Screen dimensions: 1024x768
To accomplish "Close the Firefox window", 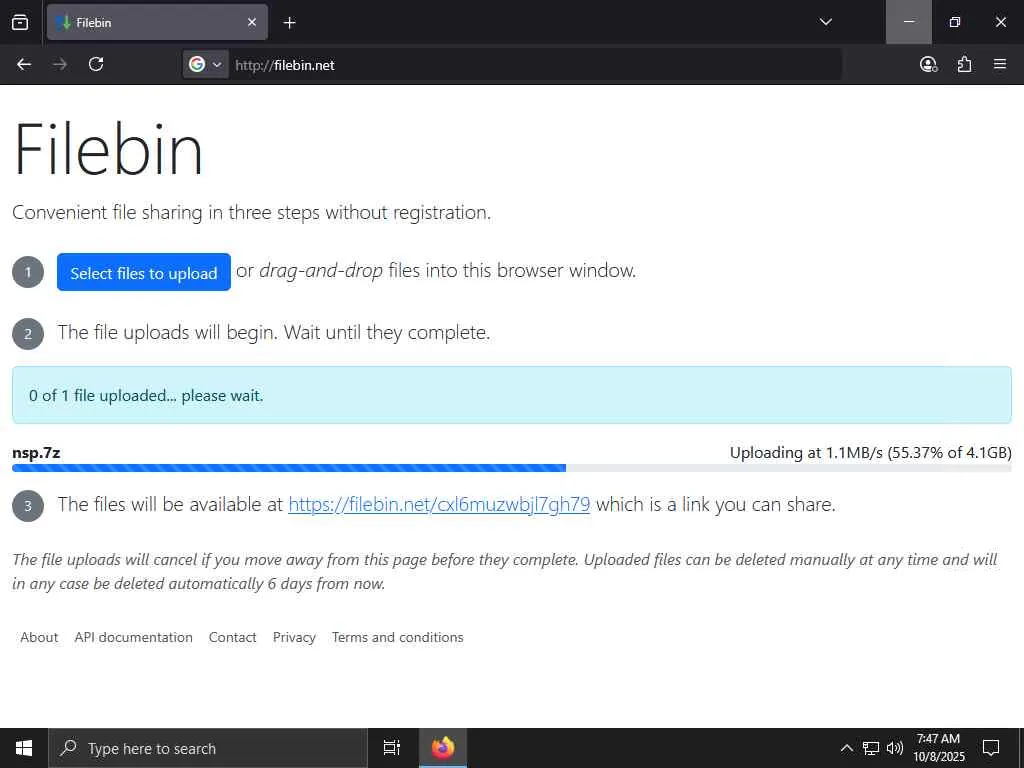I will (1000, 22).
